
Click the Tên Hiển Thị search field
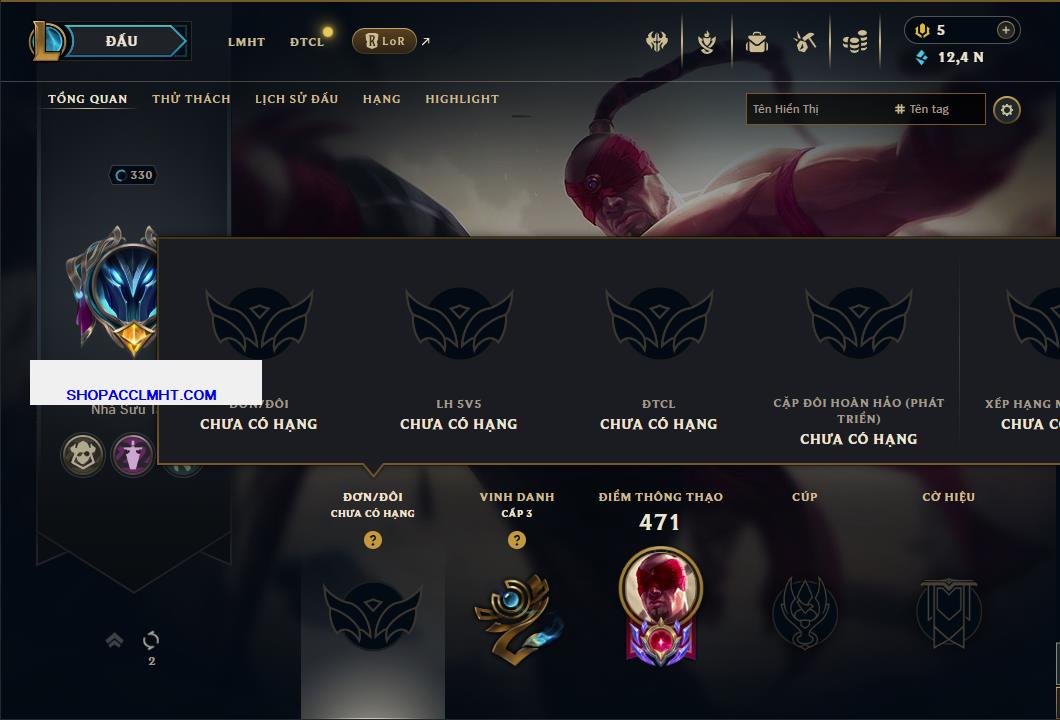click(x=865, y=109)
